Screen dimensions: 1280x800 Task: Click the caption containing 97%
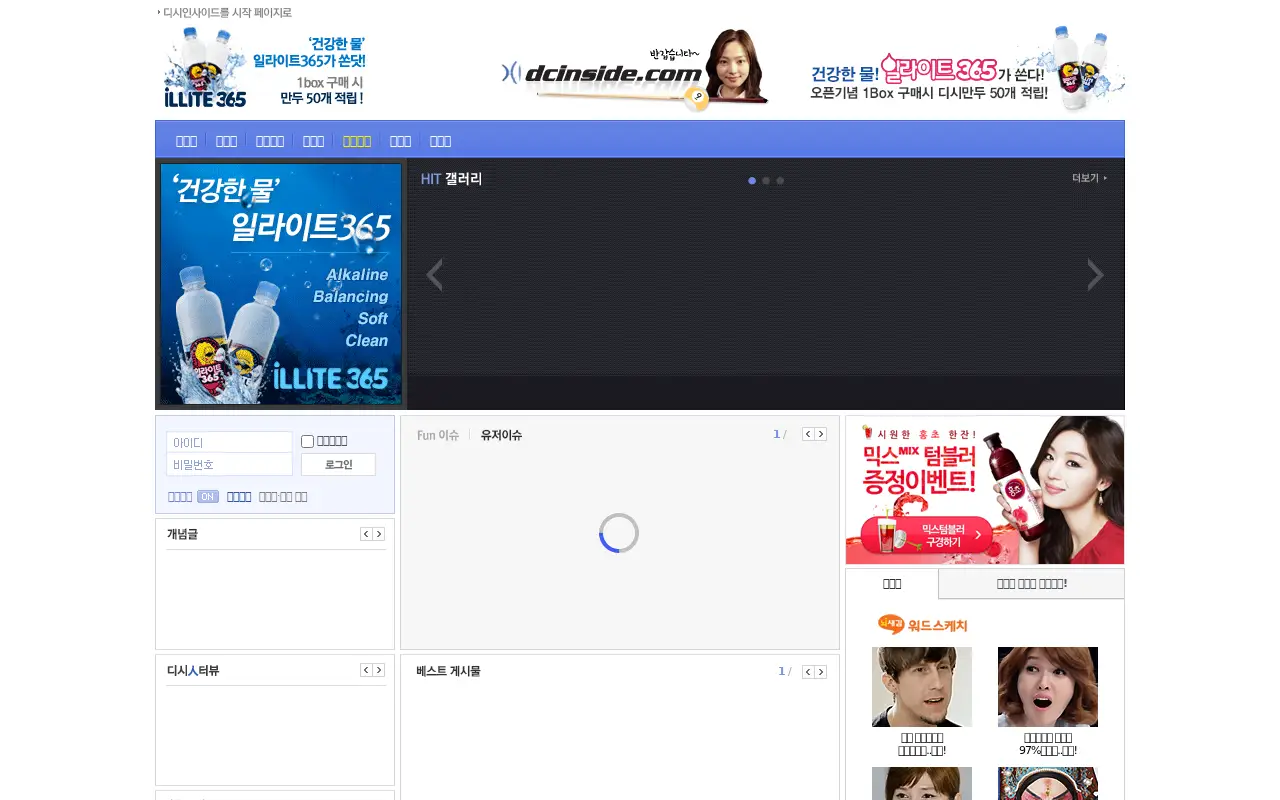1048,744
